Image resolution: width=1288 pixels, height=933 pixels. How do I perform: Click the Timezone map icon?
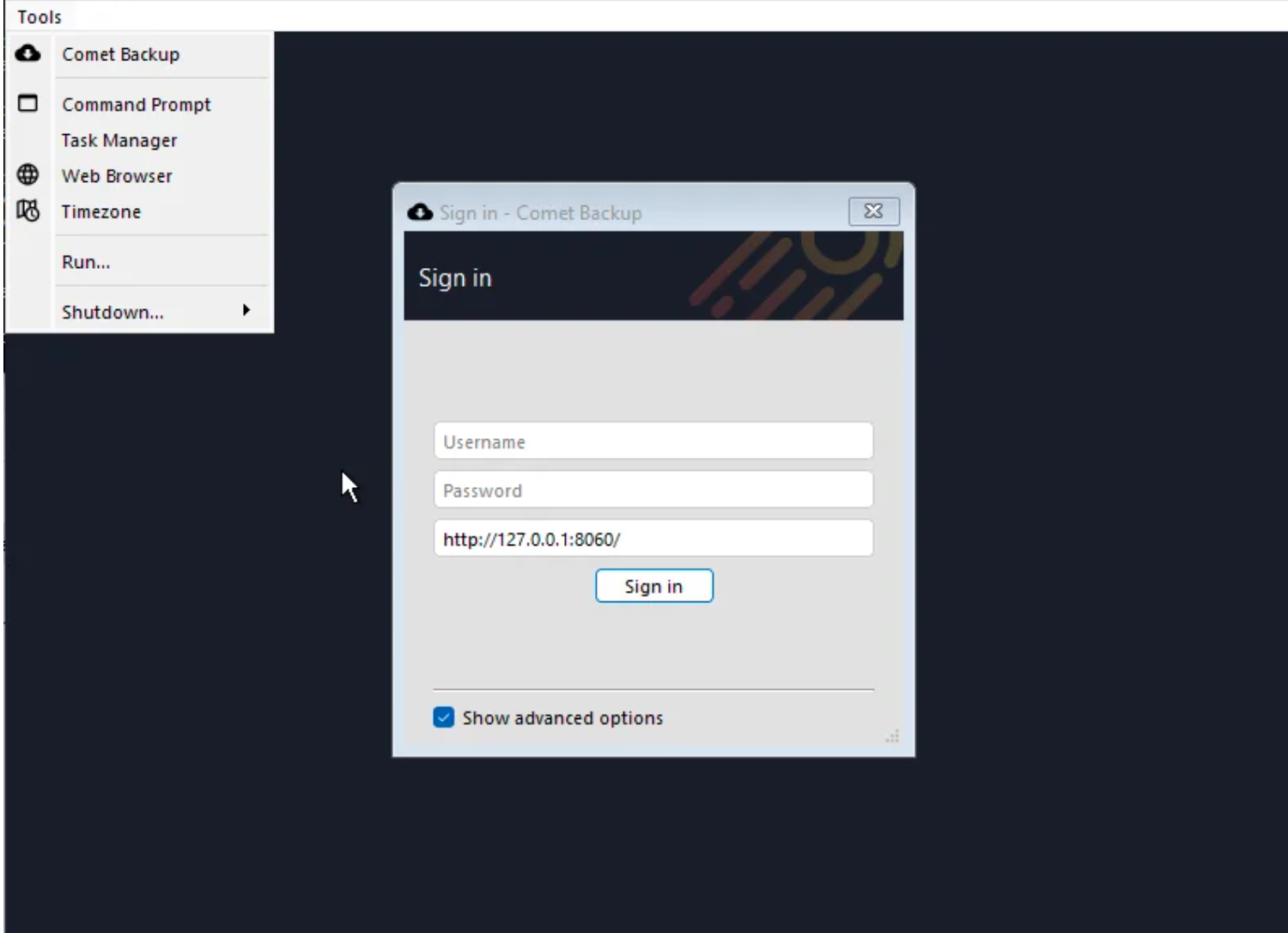tap(28, 211)
